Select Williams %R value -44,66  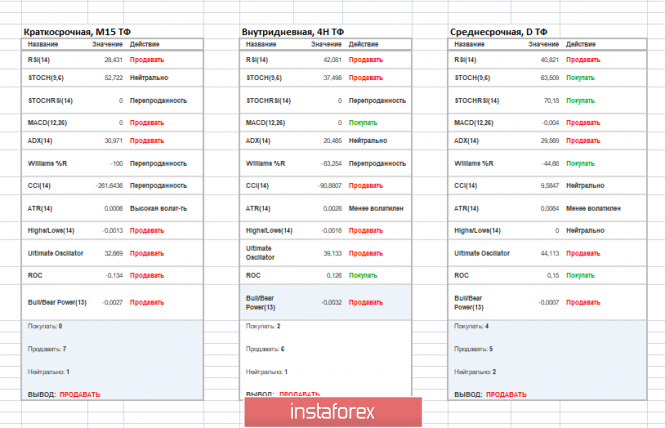pos(550,163)
